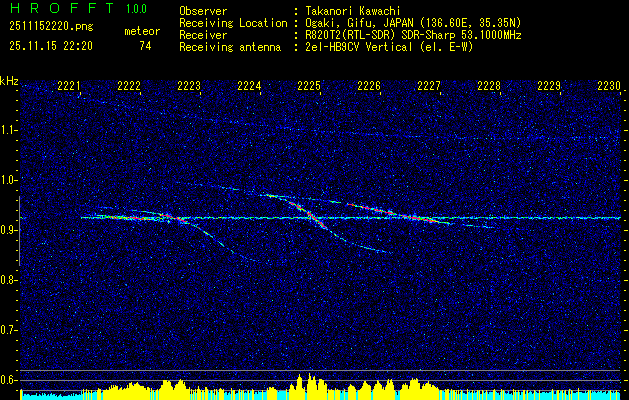Click the Observer field label
Image resolution: width=629 pixels, height=400 pixels.
click(x=203, y=11)
